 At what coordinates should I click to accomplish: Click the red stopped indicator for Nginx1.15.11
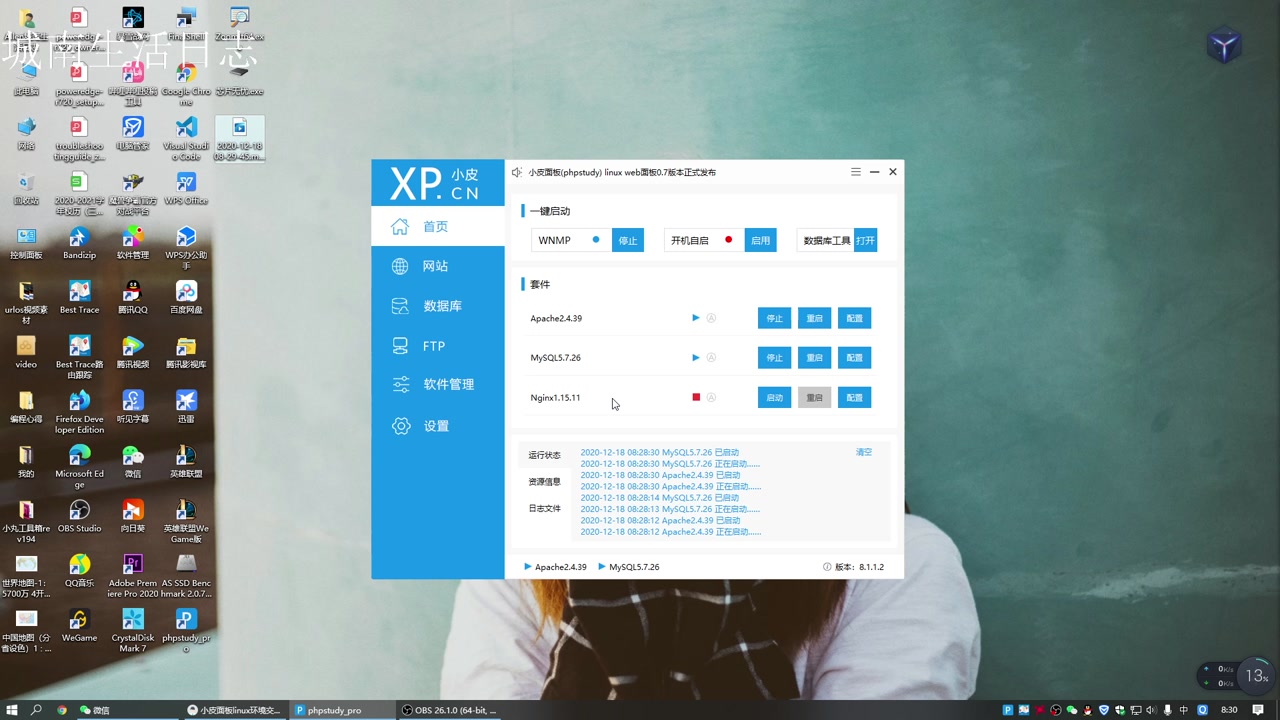tap(696, 398)
